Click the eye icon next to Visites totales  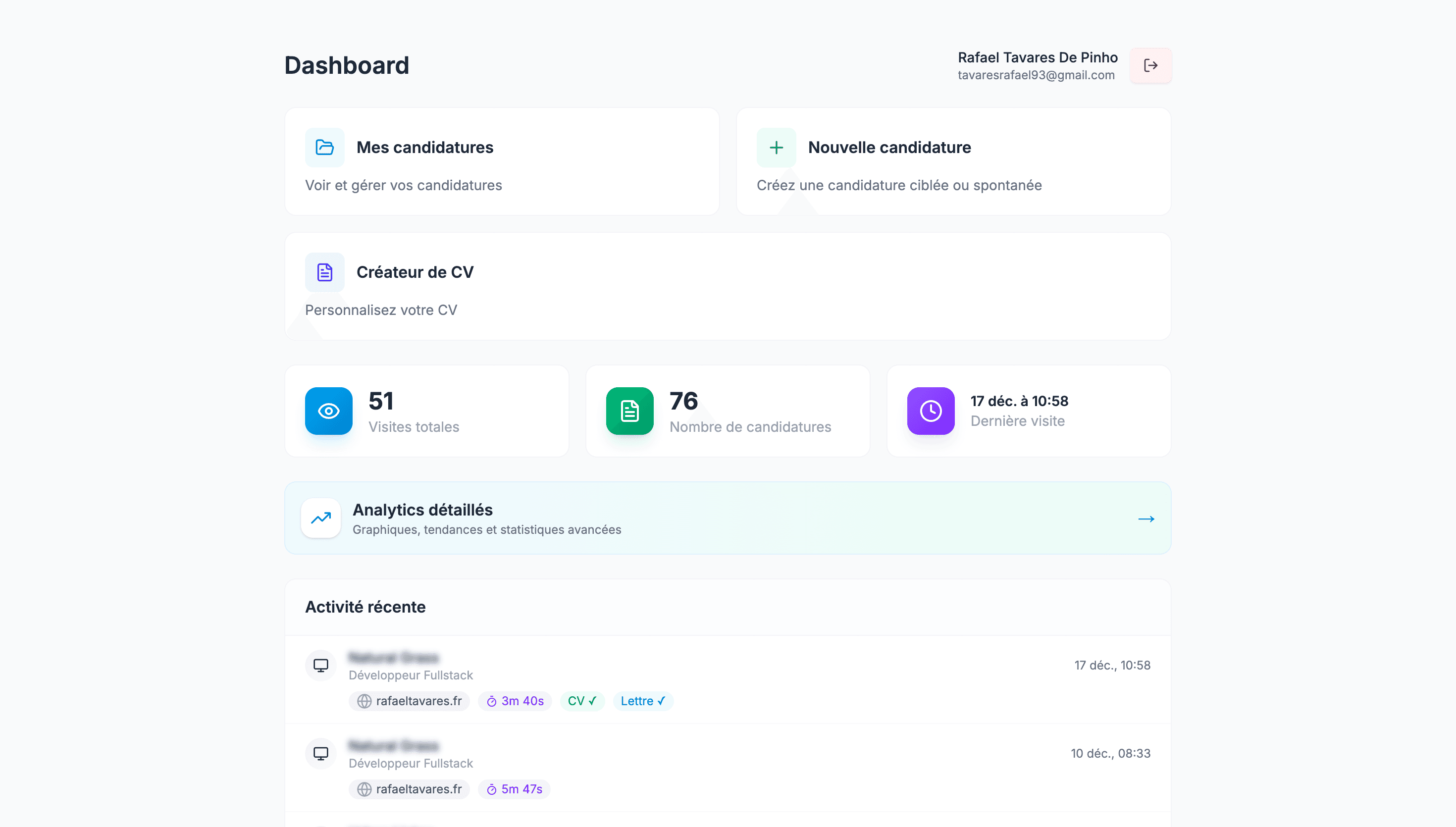(328, 411)
